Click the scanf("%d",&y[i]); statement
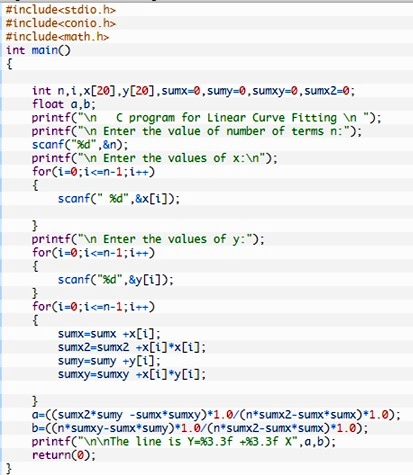Image resolution: width=413 pixels, height=475 pixels. (116, 280)
